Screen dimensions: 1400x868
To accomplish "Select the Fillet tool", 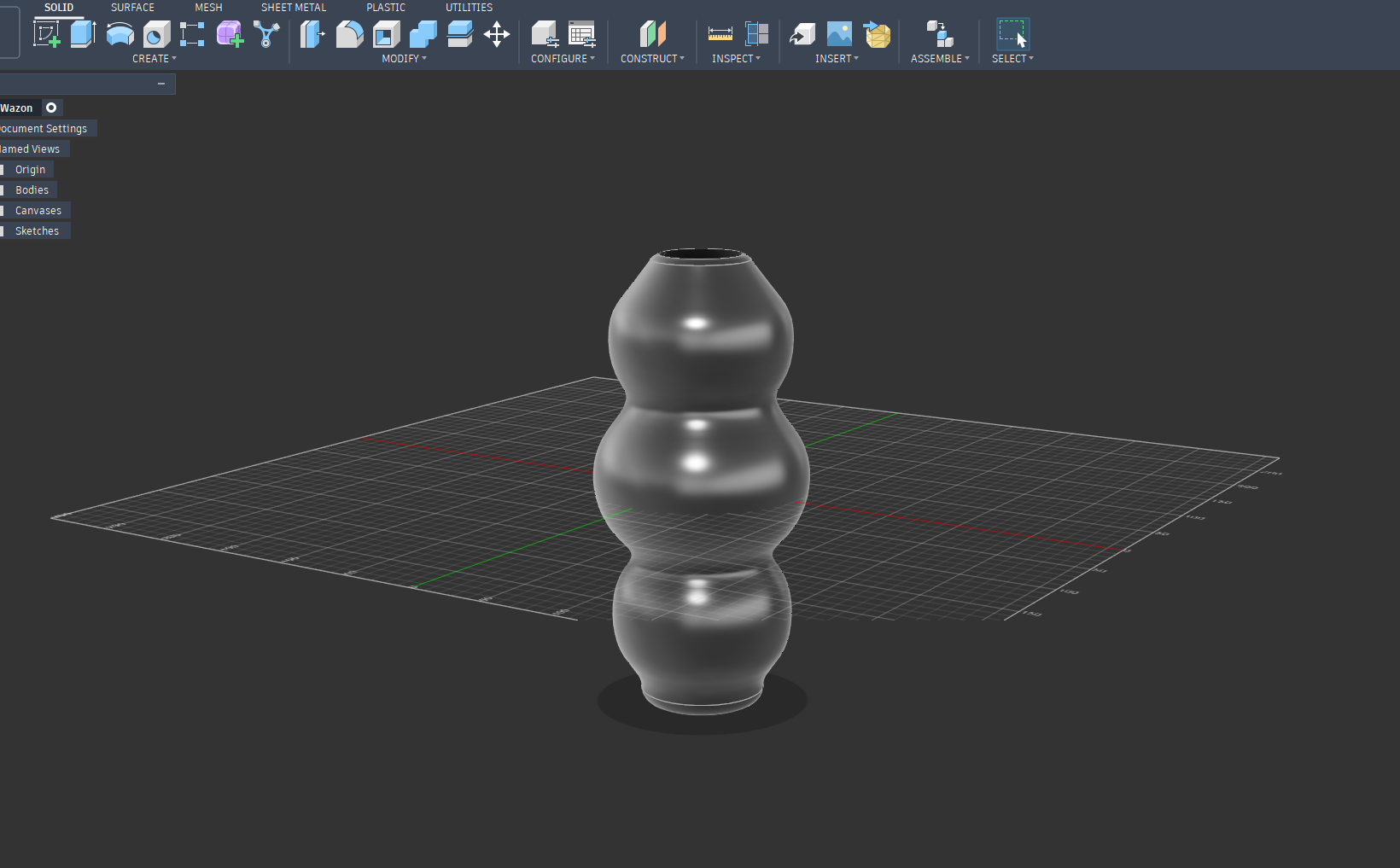I will [x=349, y=34].
